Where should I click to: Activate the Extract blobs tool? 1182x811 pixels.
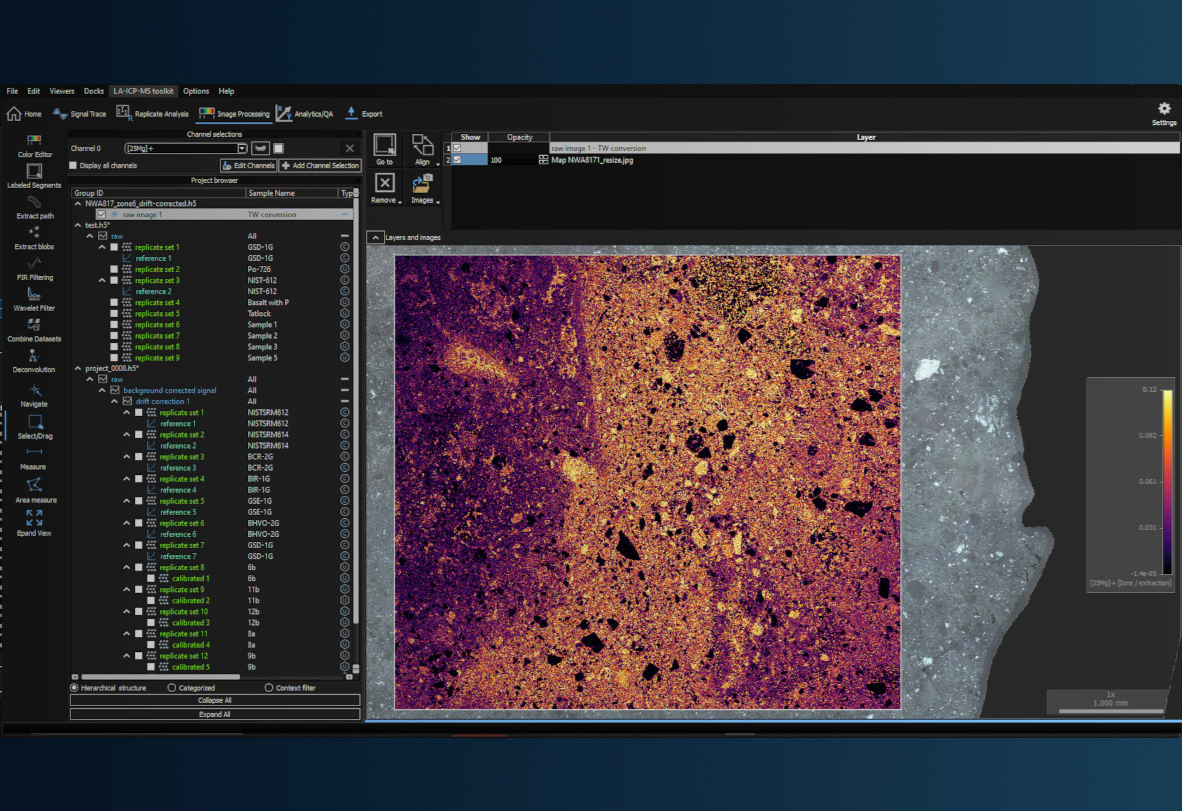tap(34, 238)
